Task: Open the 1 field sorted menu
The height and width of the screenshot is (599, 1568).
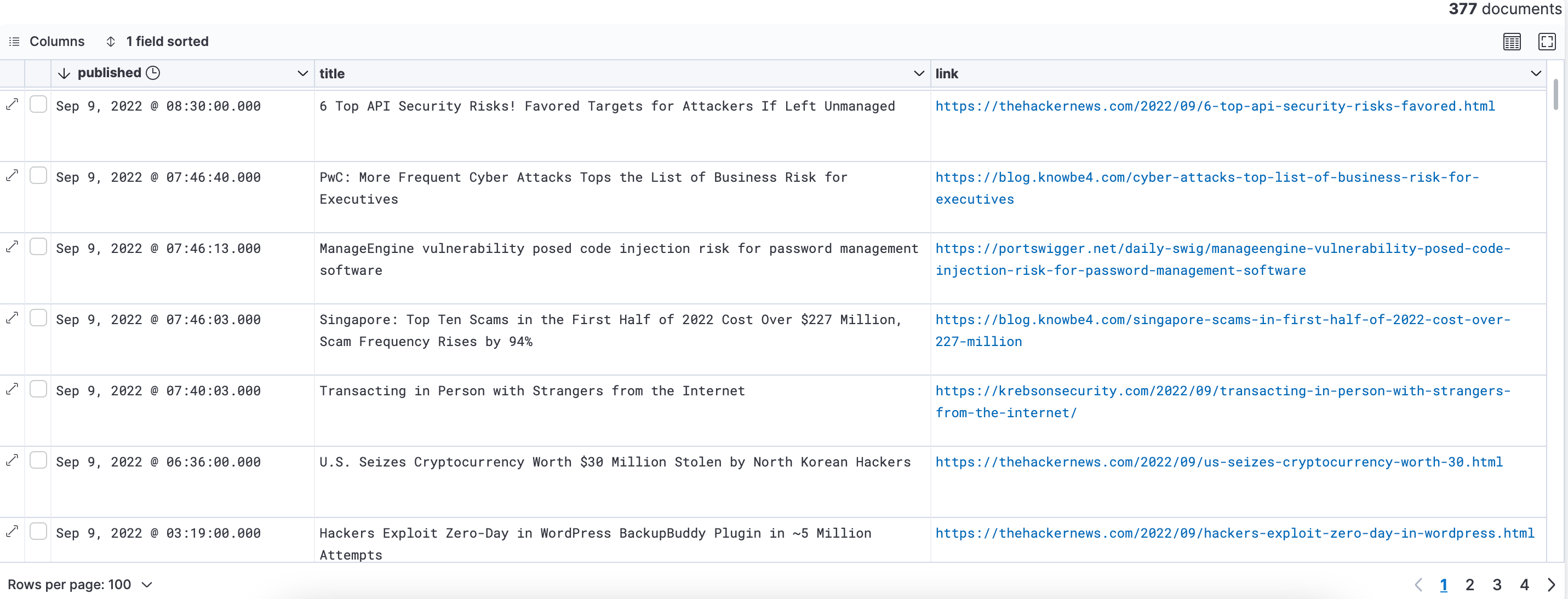Action: click(157, 42)
